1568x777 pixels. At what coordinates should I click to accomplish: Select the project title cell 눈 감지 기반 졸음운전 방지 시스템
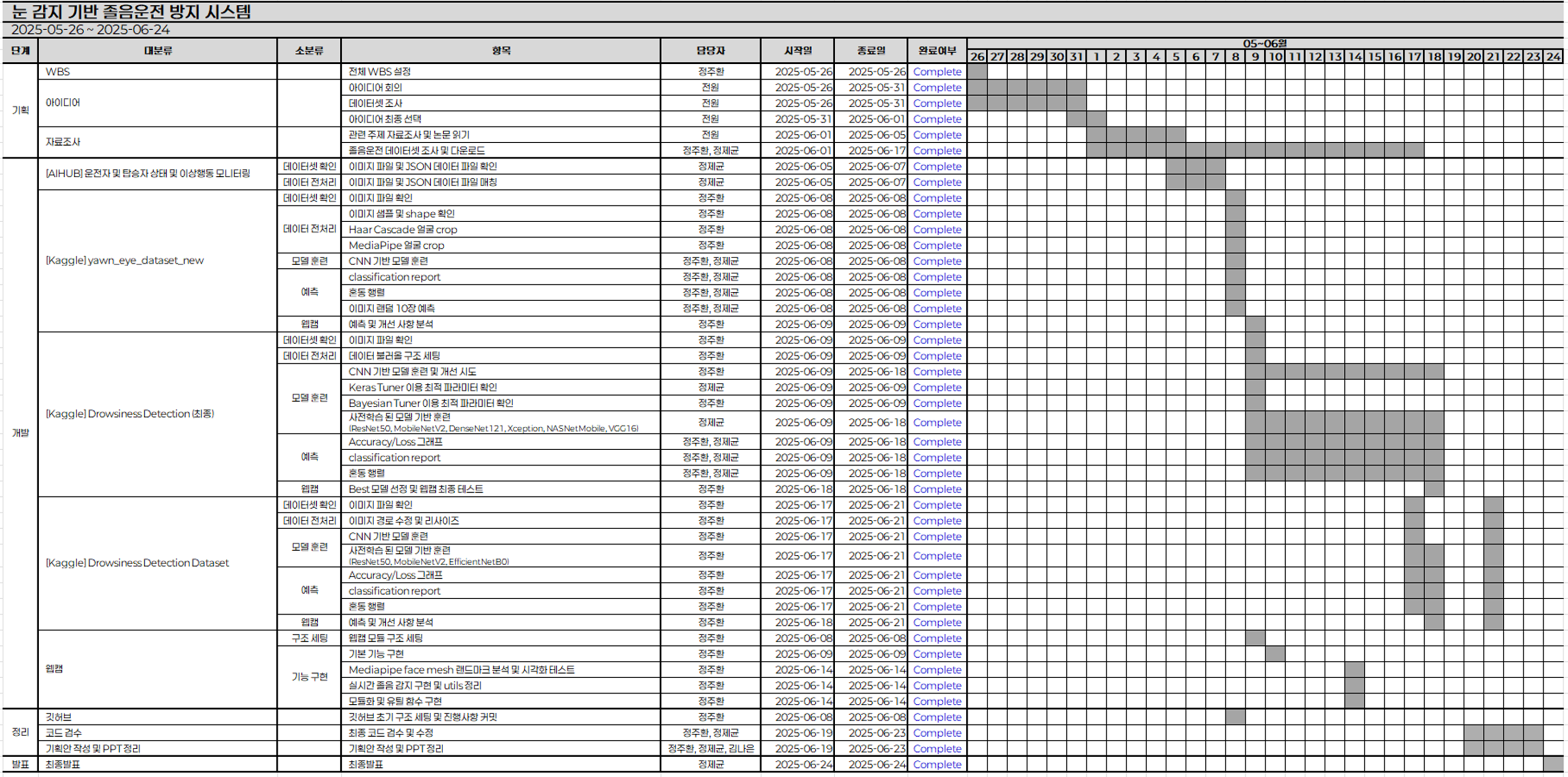(x=131, y=12)
